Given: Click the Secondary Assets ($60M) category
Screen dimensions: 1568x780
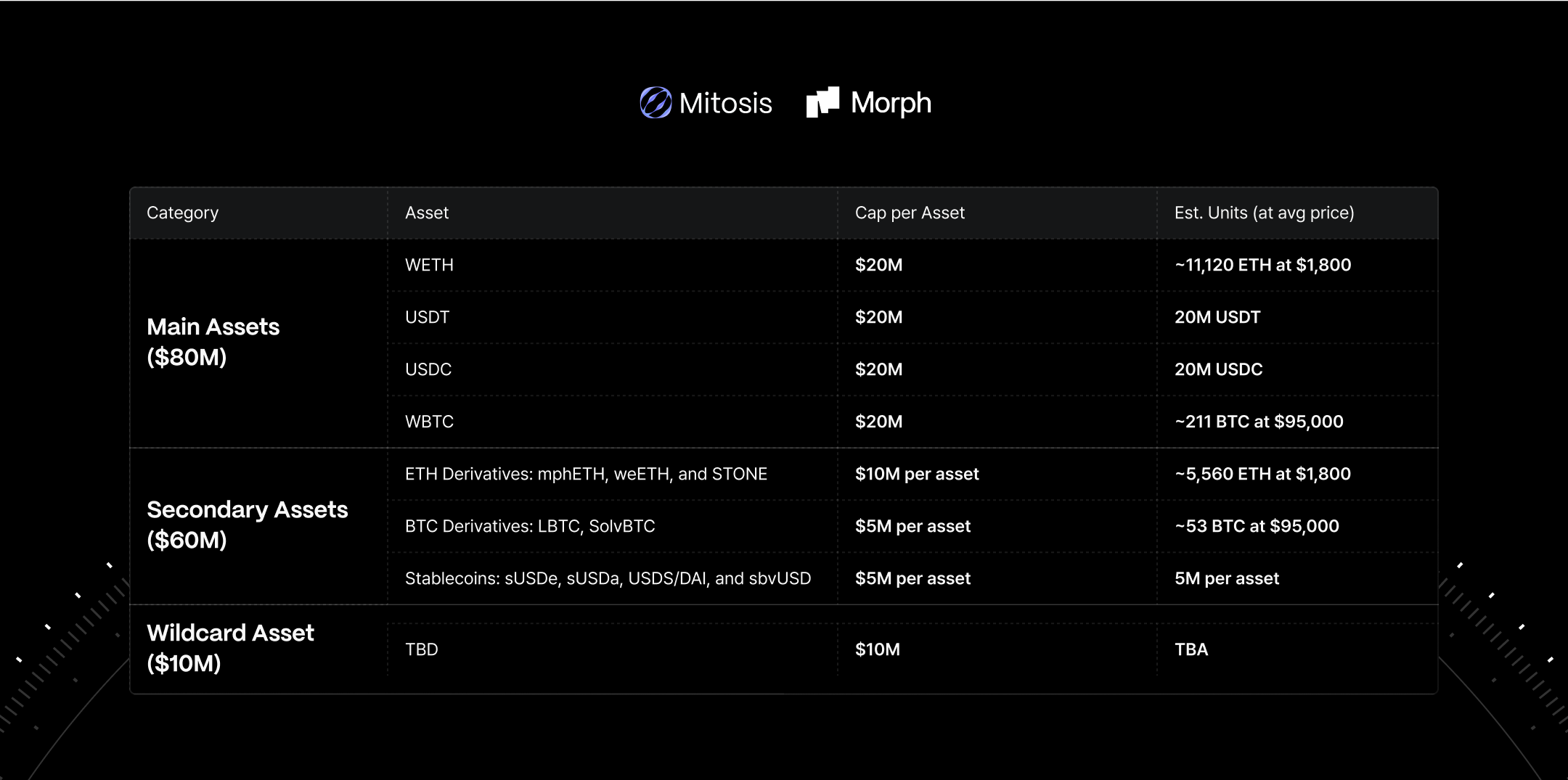Looking at the screenshot, I should (248, 525).
